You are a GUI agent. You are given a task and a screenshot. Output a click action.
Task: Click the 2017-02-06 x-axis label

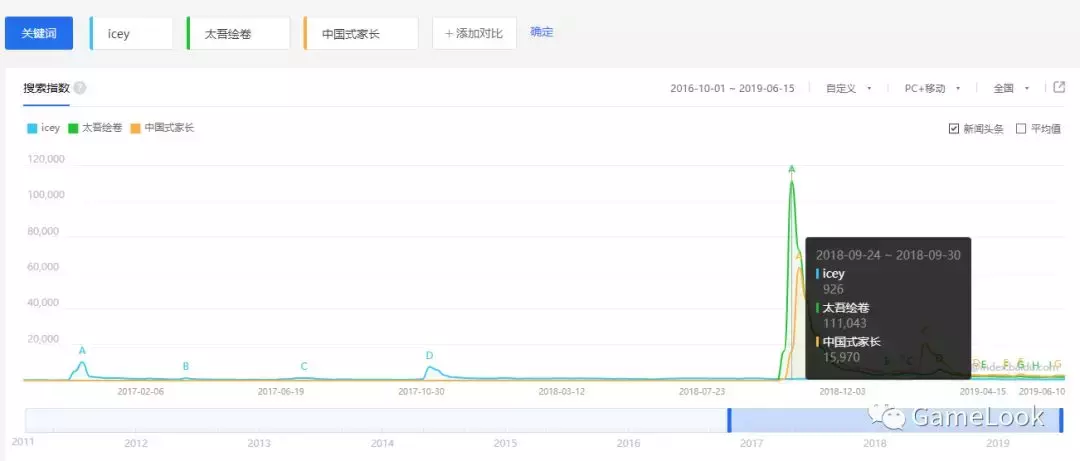tap(141, 391)
